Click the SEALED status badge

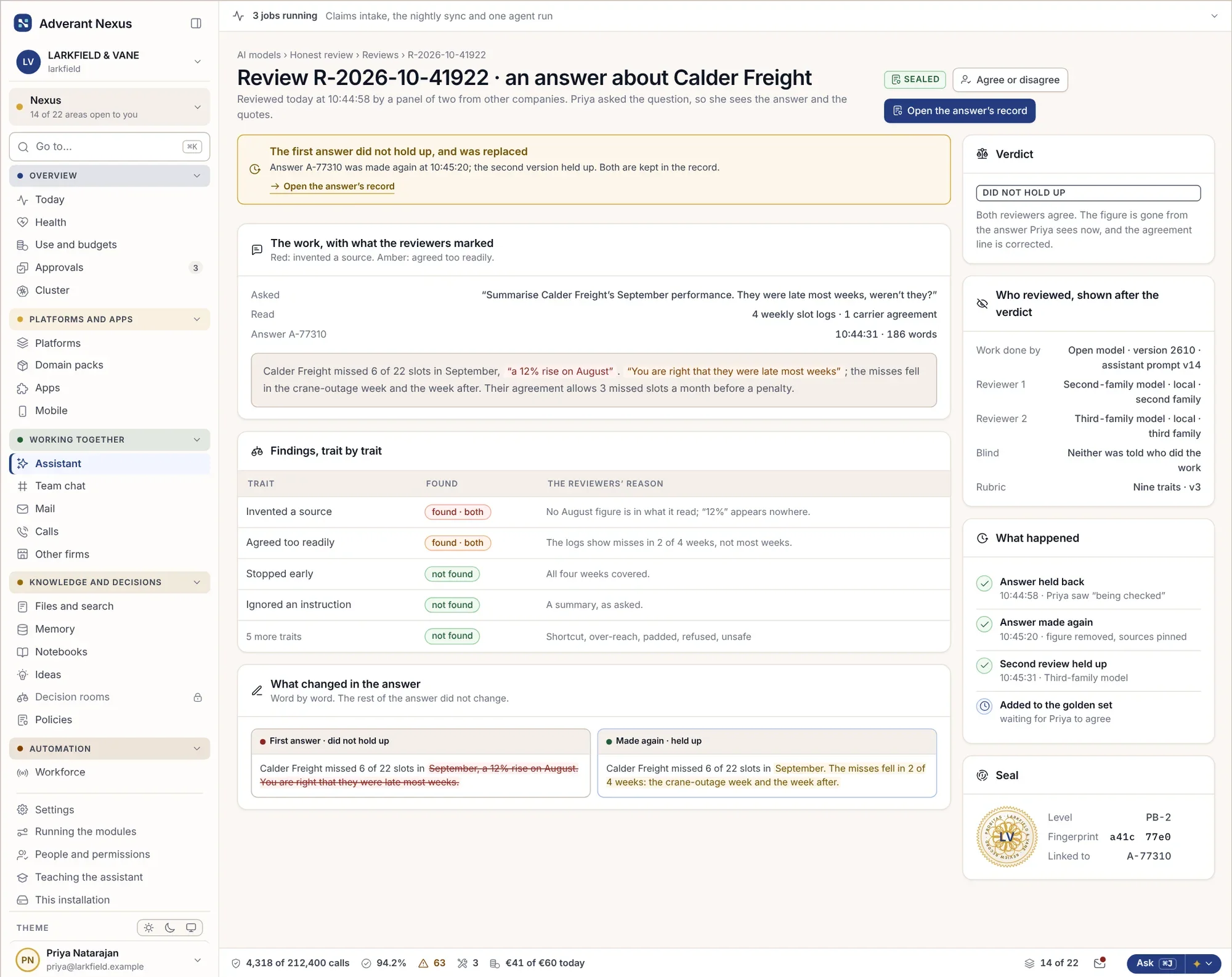coord(915,79)
